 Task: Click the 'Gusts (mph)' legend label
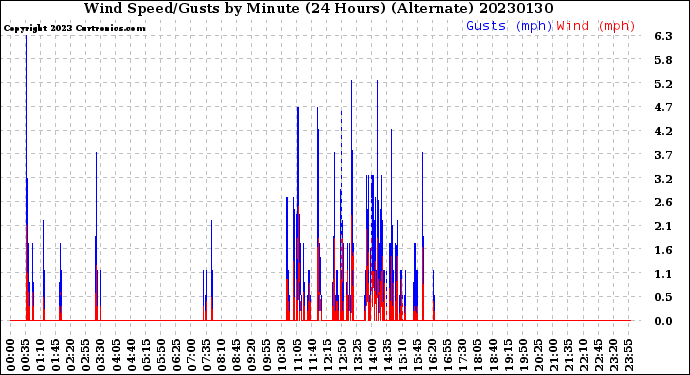[x=509, y=26]
